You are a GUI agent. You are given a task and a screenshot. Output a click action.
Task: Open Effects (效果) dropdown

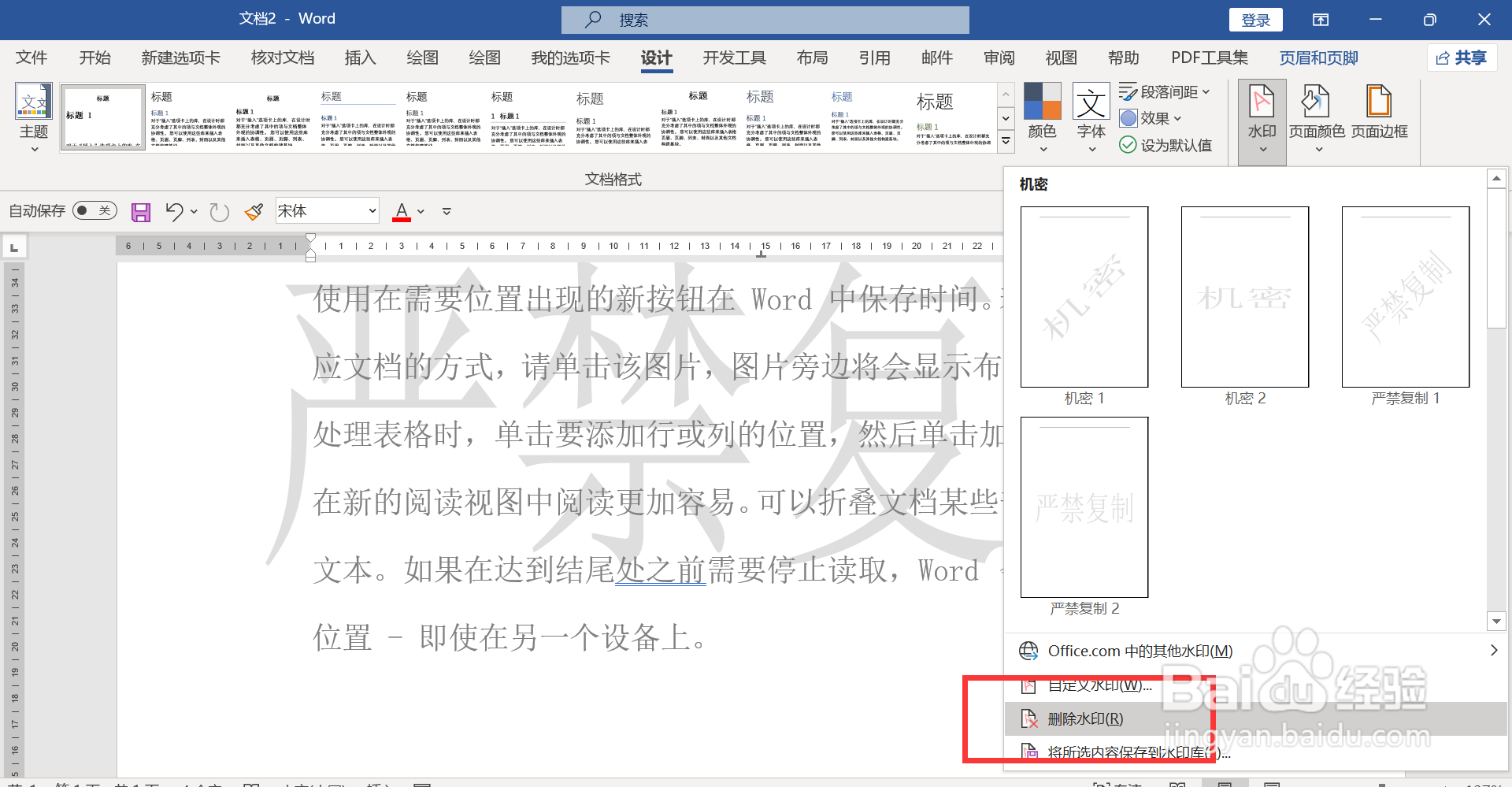coord(1151,118)
